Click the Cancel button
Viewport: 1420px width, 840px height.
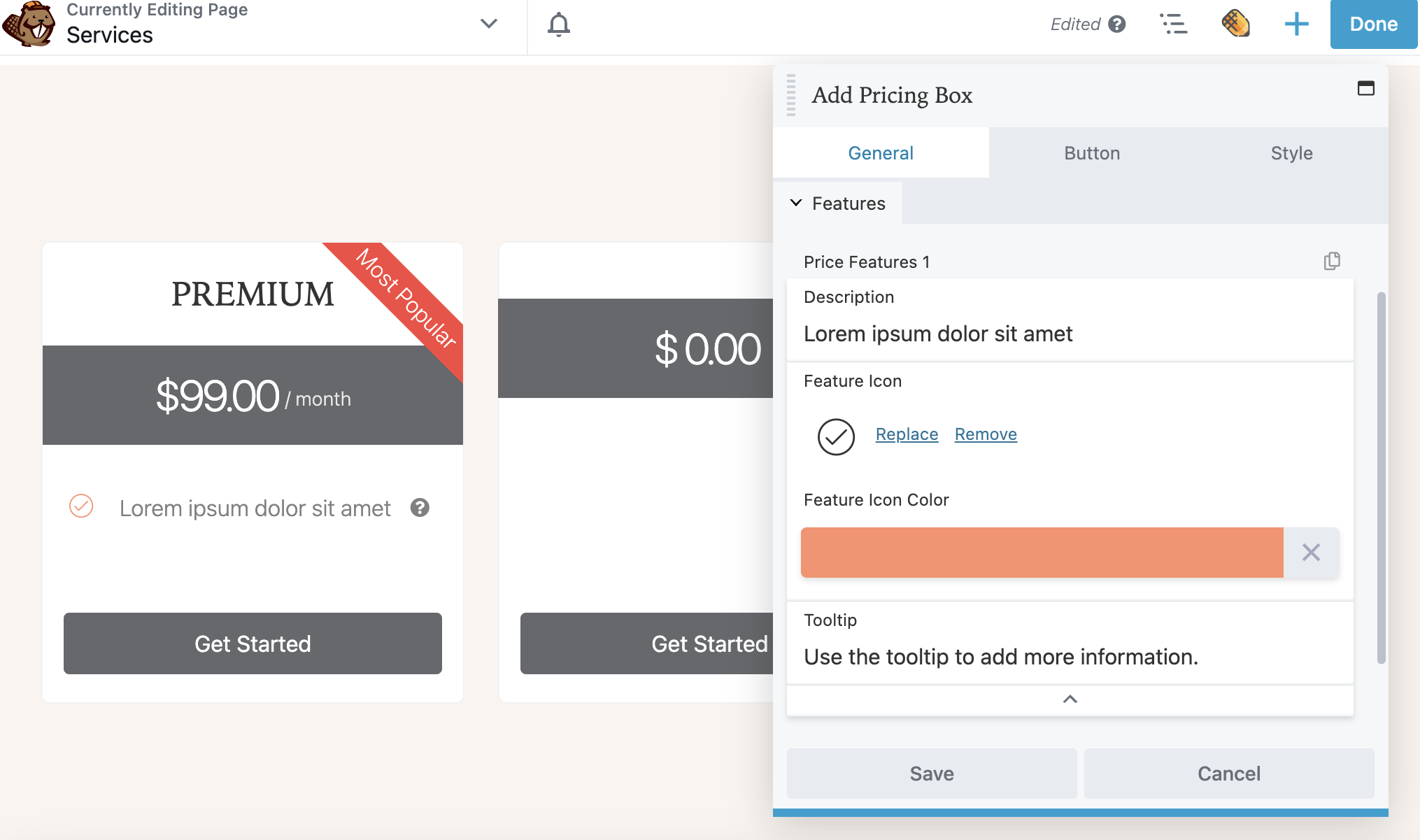click(1229, 773)
